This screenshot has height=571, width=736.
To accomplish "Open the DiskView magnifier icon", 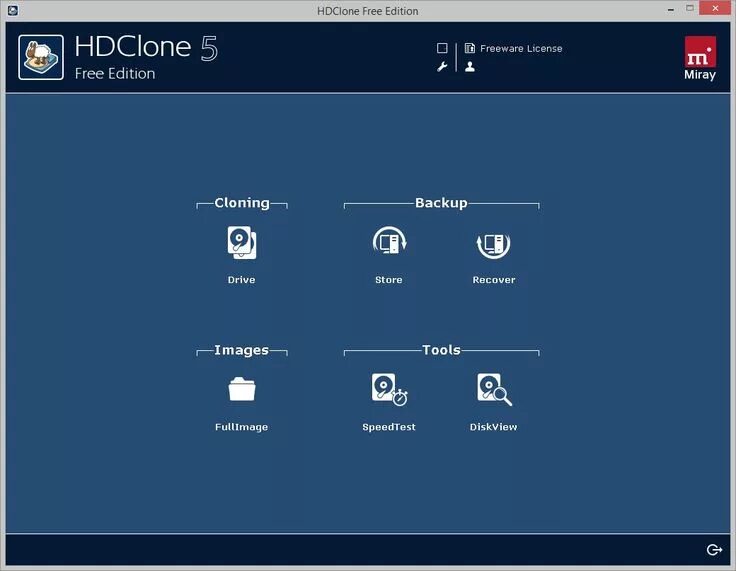I will point(494,389).
